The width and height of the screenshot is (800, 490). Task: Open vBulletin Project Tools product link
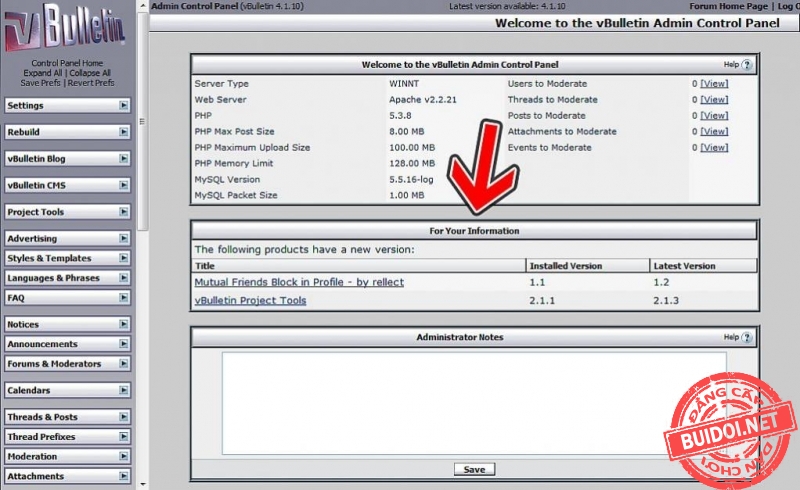(x=250, y=300)
